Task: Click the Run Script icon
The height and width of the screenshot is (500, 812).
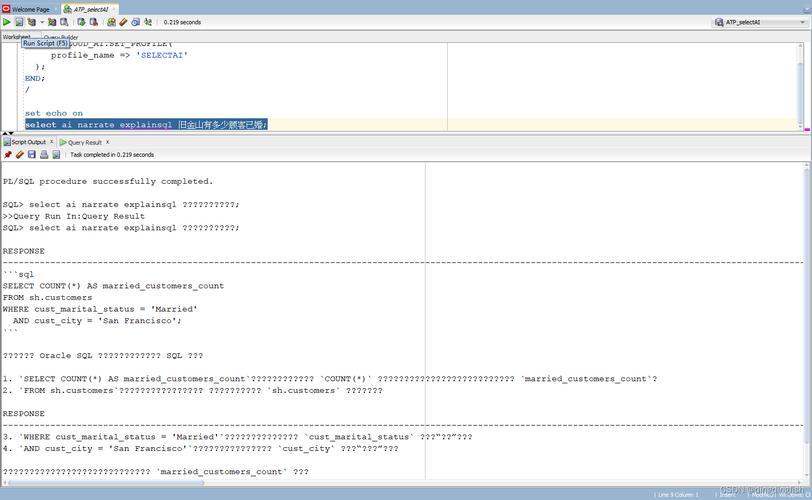Action: (x=19, y=21)
